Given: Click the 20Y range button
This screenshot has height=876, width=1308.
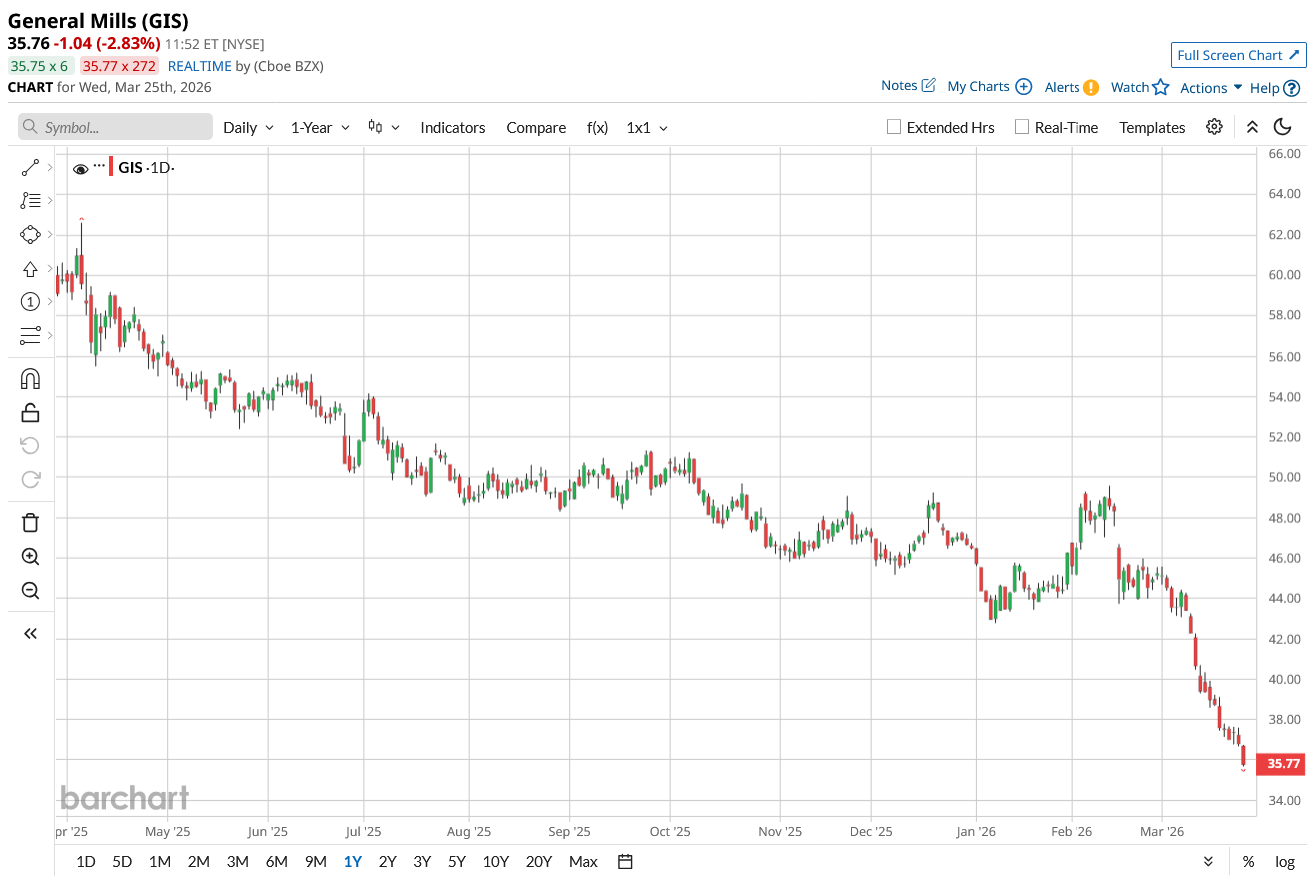Looking at the screenshot, I should click(x=539, y=861).
